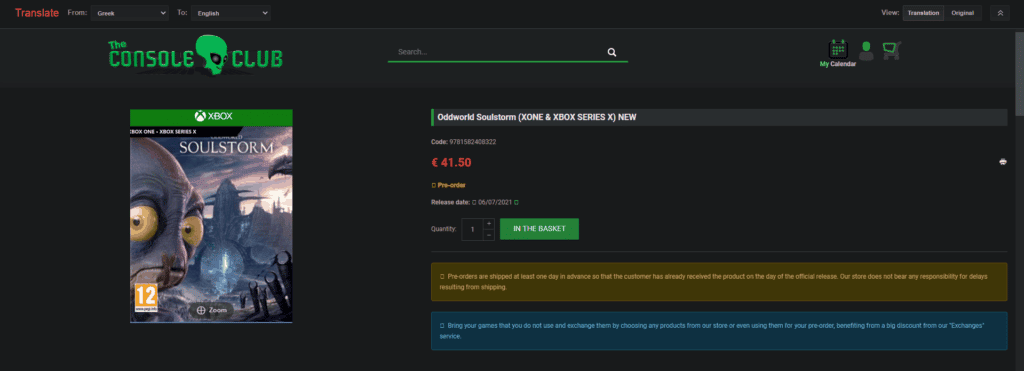Click the search magnifier icon

pos(612,52)
